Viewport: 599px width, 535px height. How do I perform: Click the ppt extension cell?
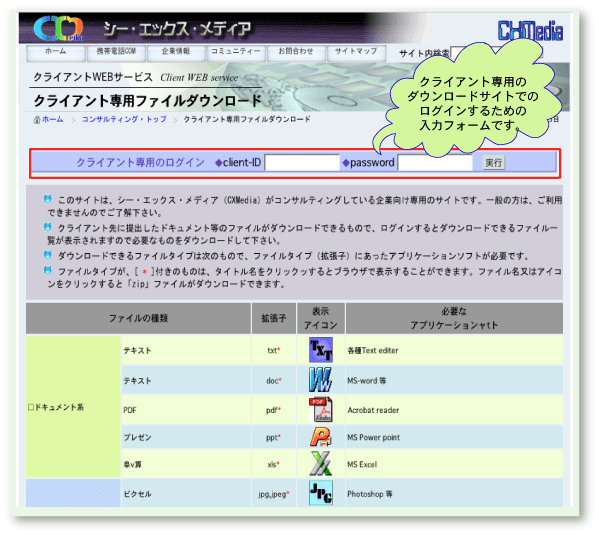pyautogui.click(x=274, y=438)
